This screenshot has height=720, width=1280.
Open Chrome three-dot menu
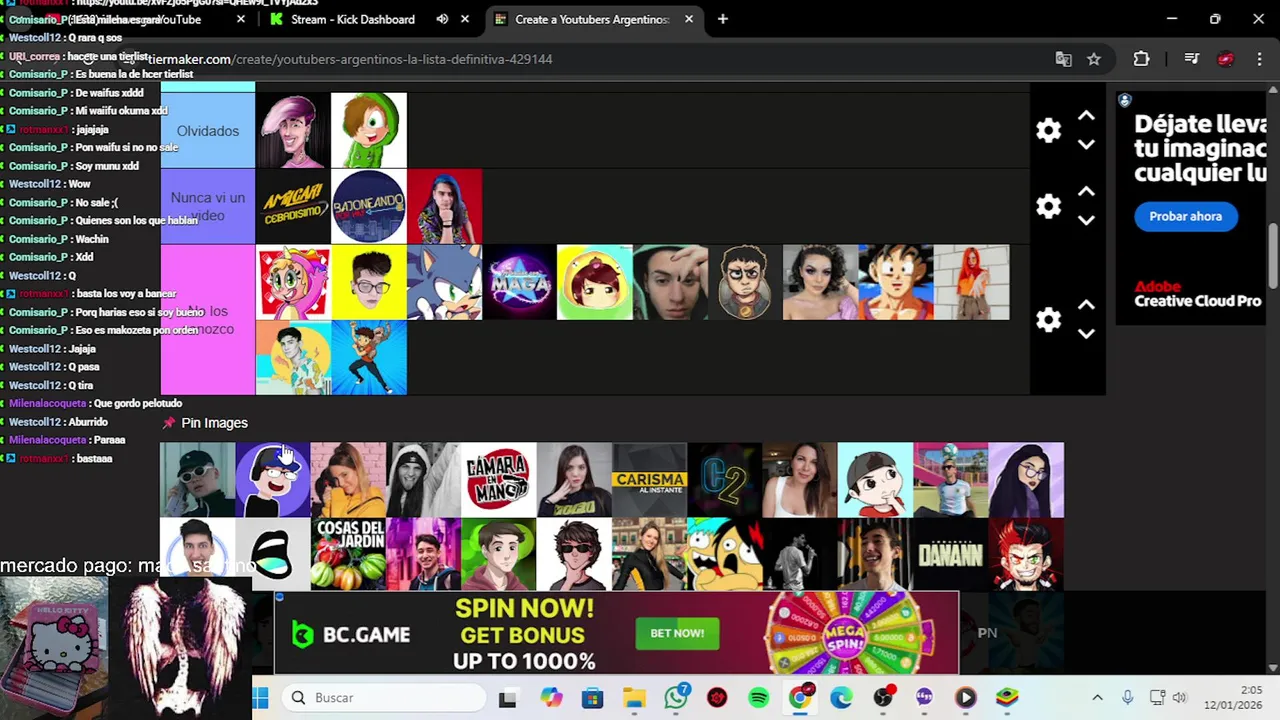1259,59
